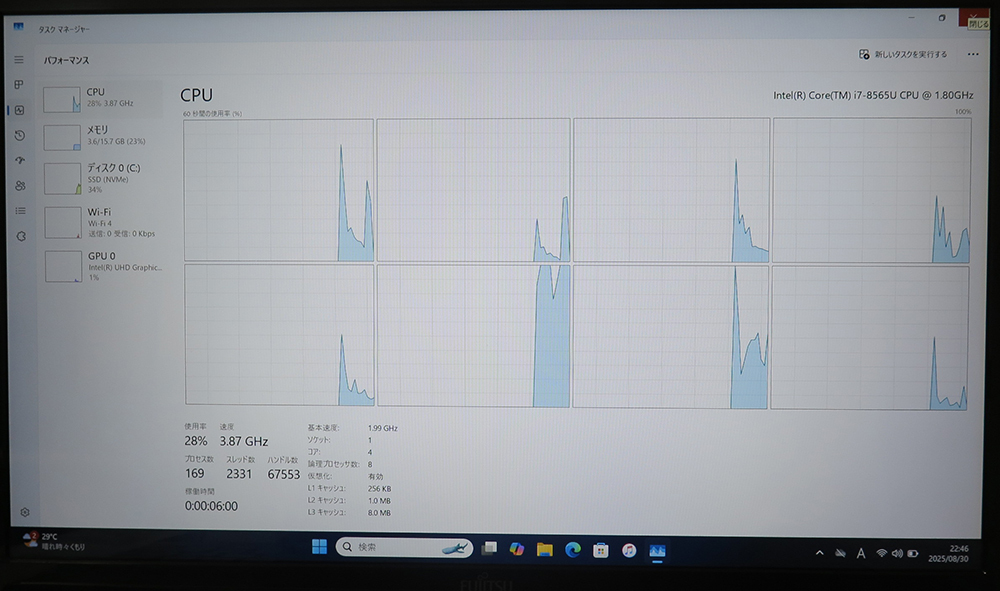Image resolution: width=1000 pixels, height=591 pixels.
Task: Open the Windows Start menu
Action: pos(320,546)
